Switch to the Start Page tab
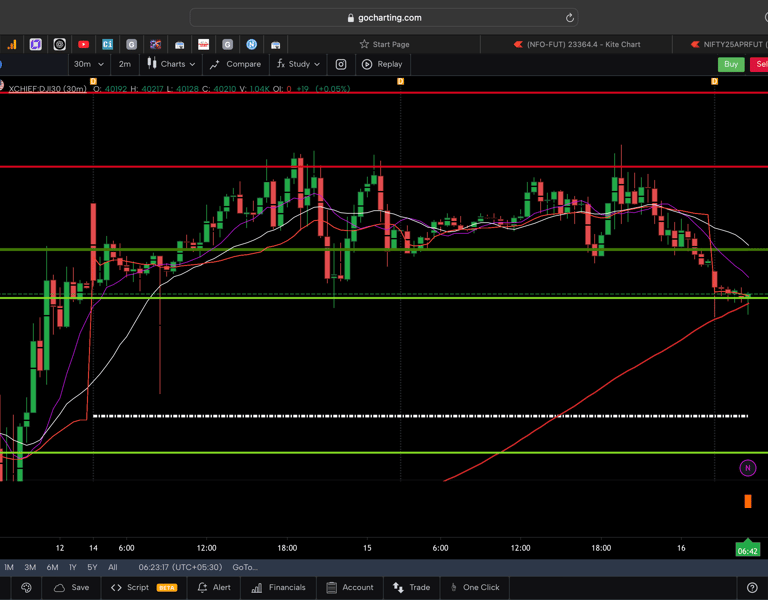 coord(384,44)
